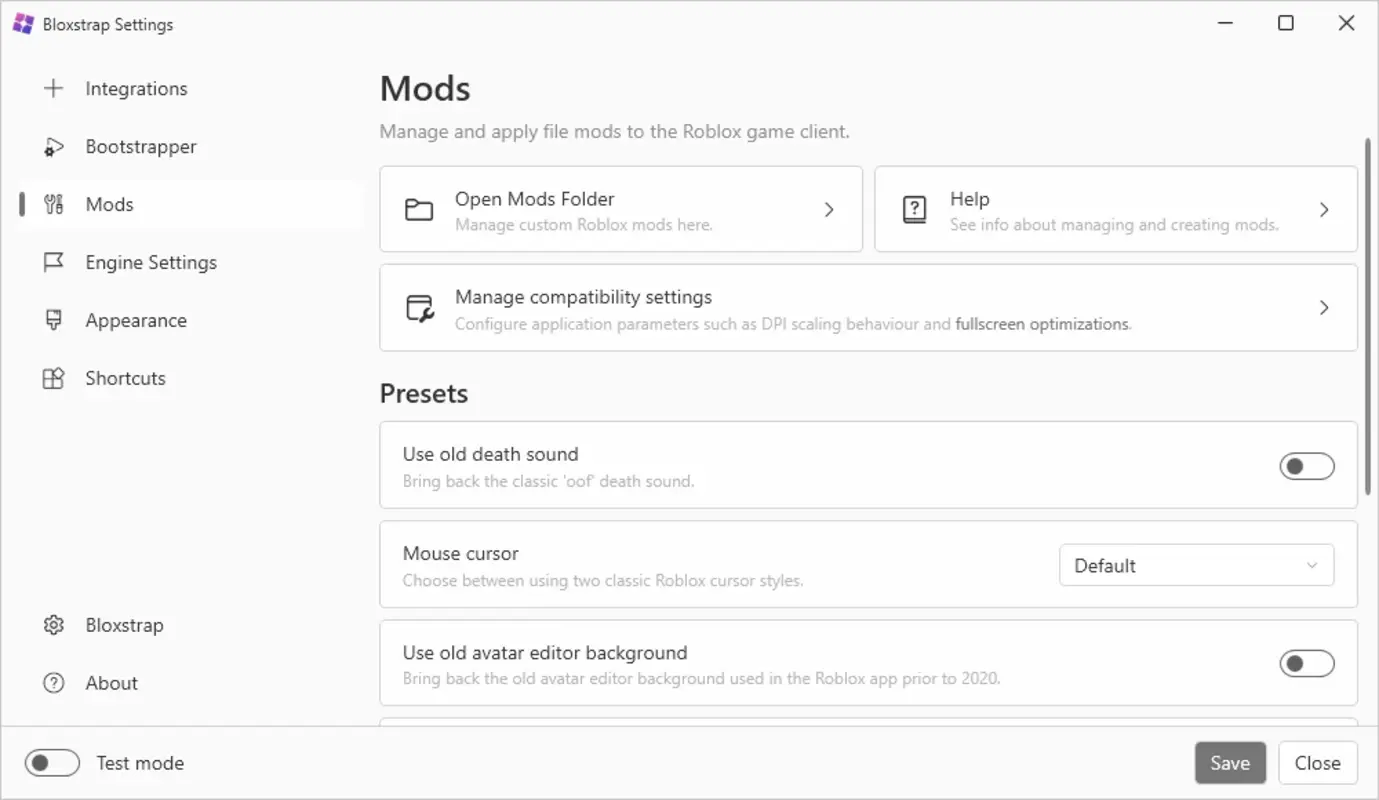Click the Engine Settings flag icon
1379x800 pixels.
(x=54, y=262)
